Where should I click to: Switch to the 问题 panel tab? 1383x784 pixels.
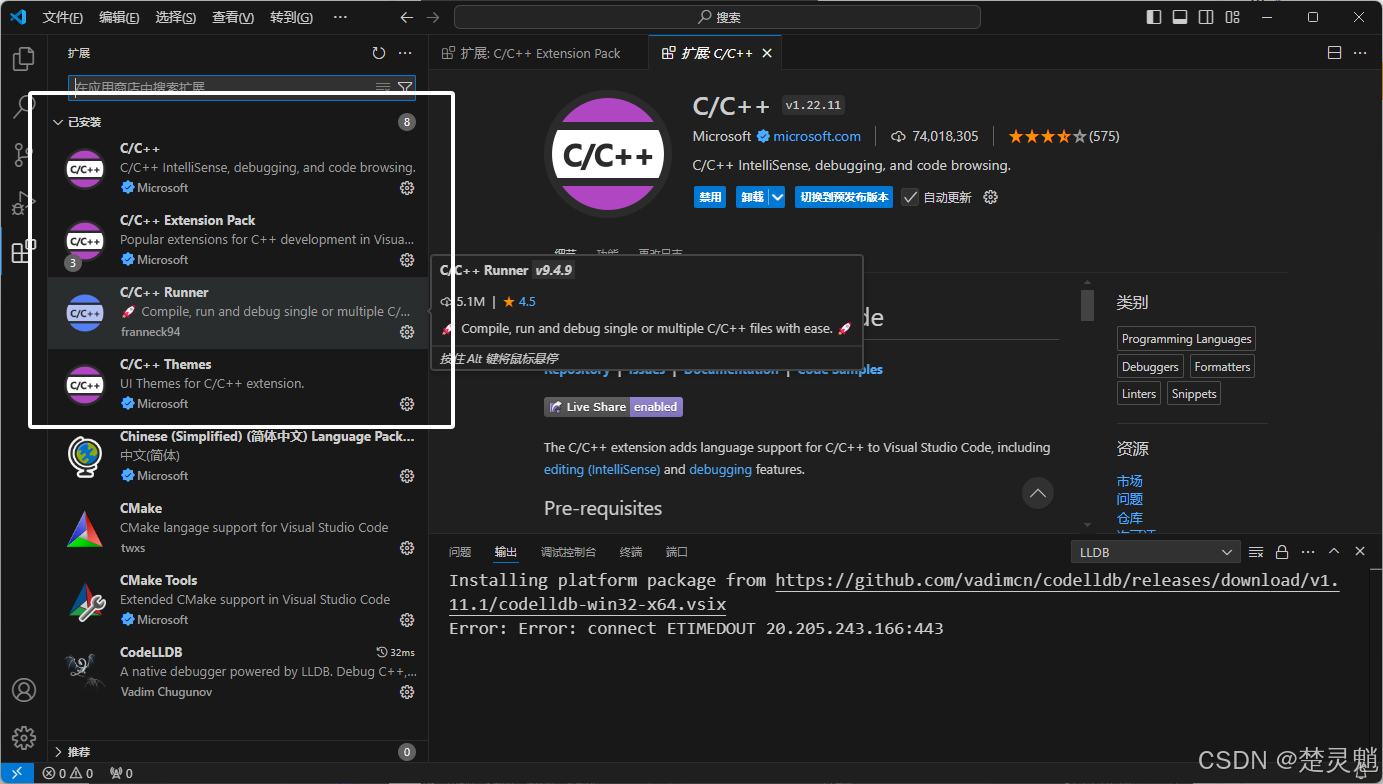pyautogui.click(x=460, y=552)
